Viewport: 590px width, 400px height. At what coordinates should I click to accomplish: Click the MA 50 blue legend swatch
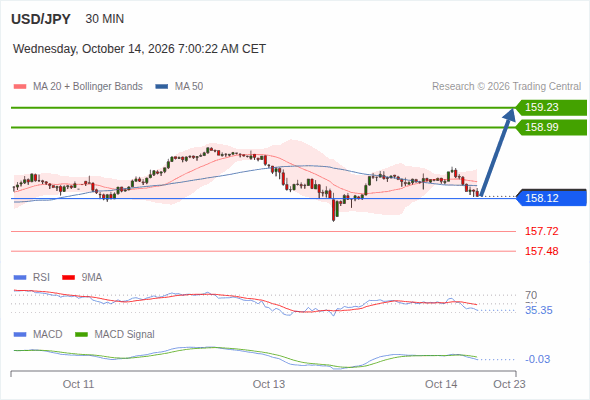[x=162, y=87]
